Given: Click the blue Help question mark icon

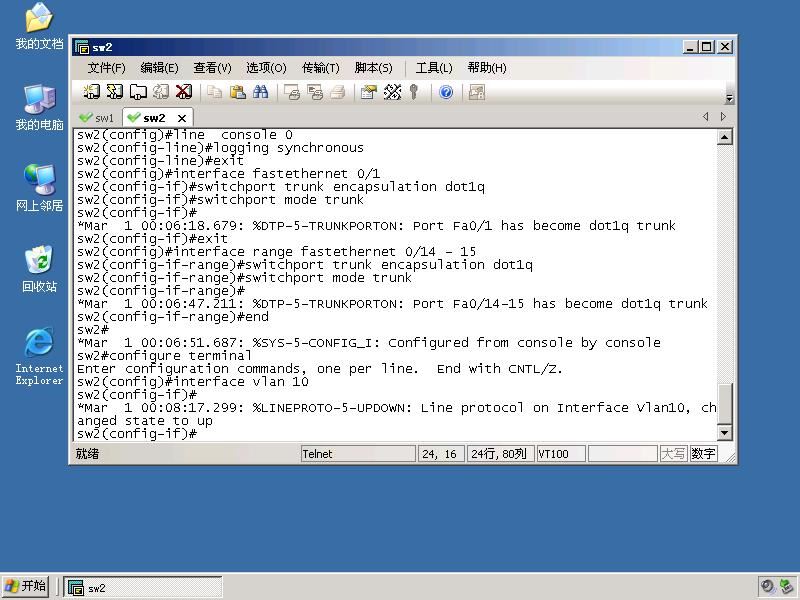Looking at the screenshot, I should click(446, 92).
